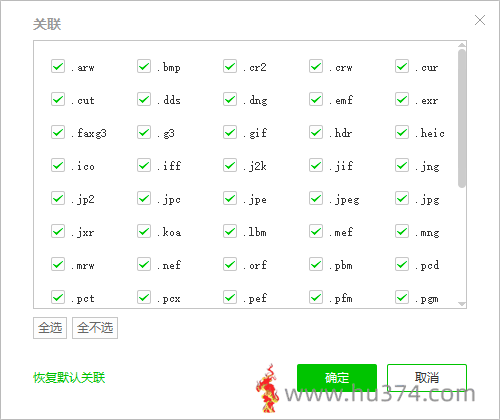Toggle the .heic checkbox
500x420 pixels.
pos(402,132)
